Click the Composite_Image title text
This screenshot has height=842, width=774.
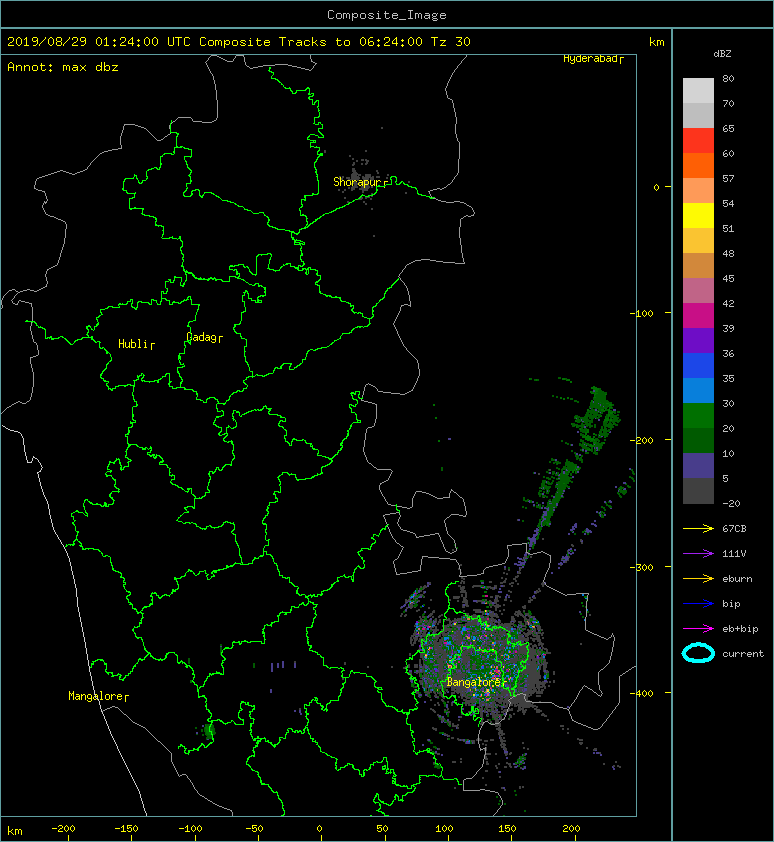[387, 15]
